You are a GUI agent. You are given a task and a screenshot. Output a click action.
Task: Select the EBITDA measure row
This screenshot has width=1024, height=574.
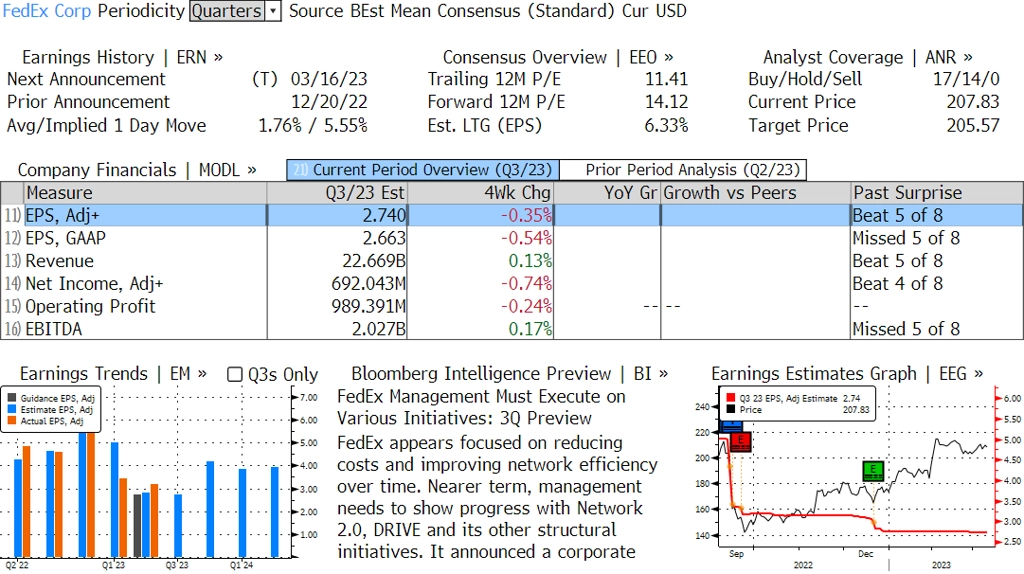tap(512, 329)
